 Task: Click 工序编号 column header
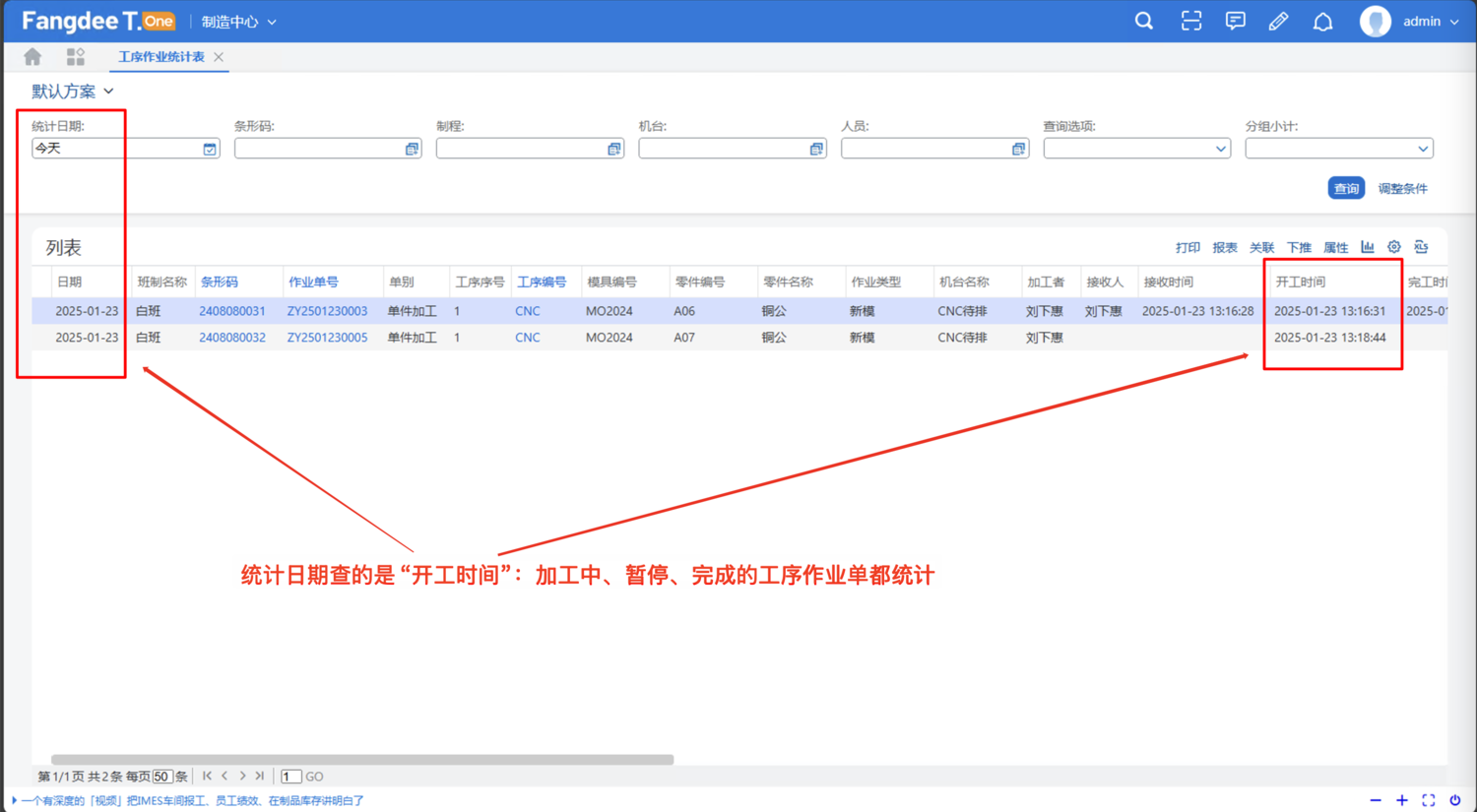[x=542, y=282]
